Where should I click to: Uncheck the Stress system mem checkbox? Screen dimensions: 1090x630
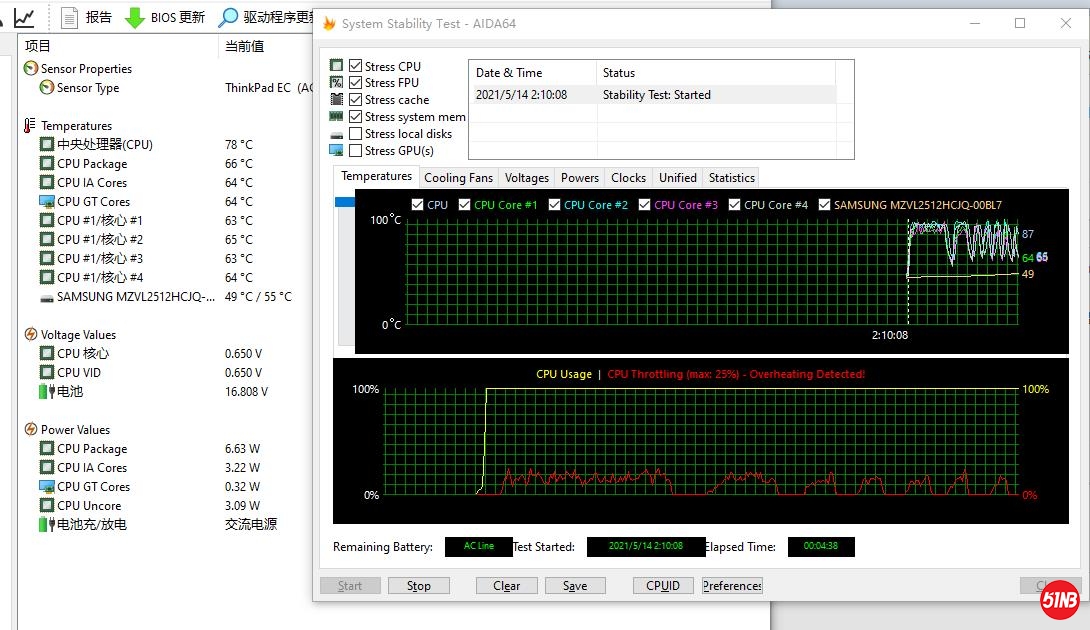pyautogui.click(x=355, y=116)
